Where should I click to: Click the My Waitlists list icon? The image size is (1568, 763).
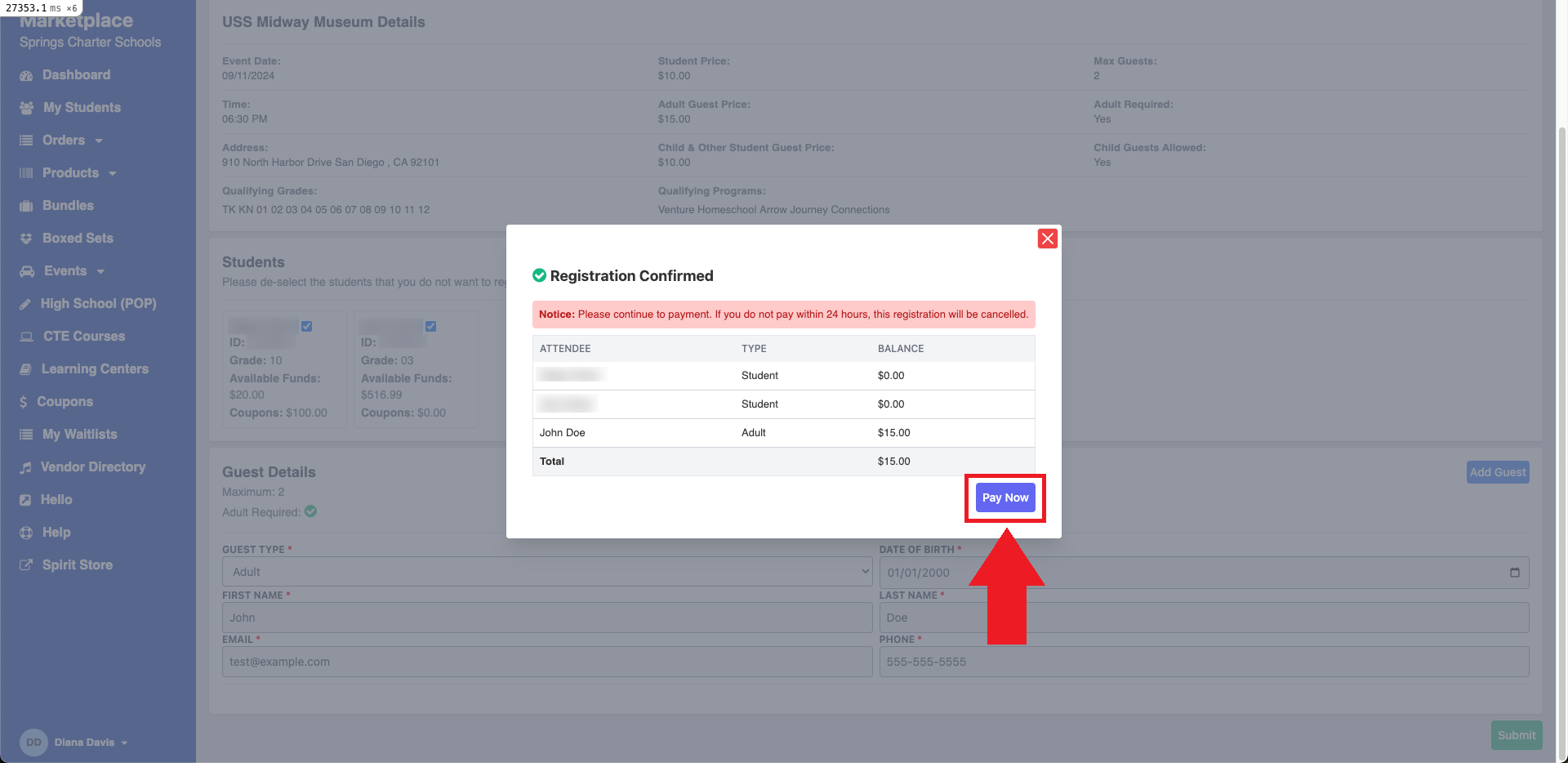(26, 435)
